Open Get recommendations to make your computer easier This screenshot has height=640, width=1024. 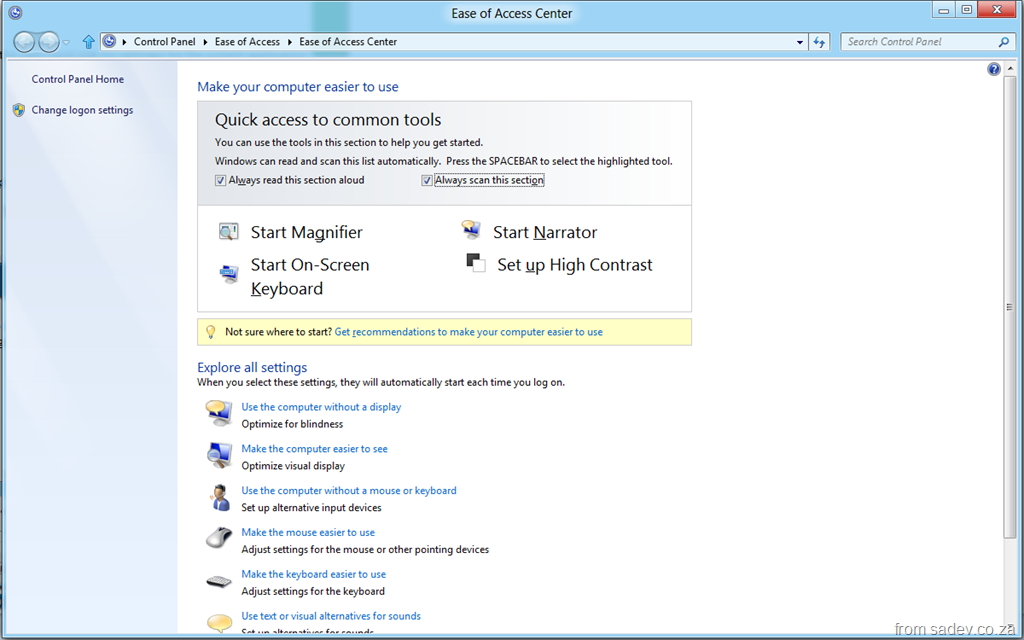(x=468, y=332)
